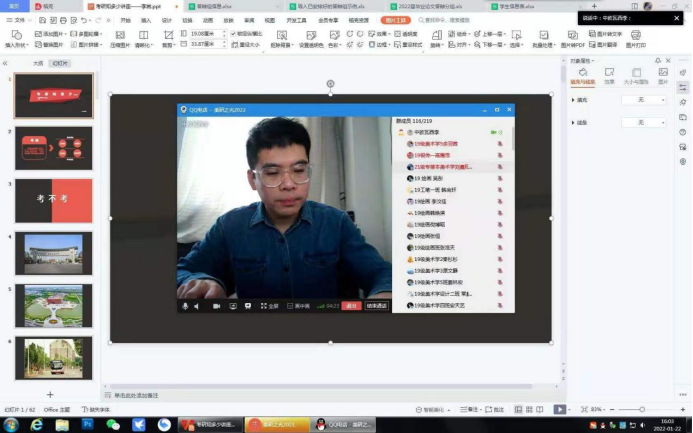Viewport: 693px width, 433px height.
Task: Open the Fill type dropdown in properties pane
Action: coord(644,100)
